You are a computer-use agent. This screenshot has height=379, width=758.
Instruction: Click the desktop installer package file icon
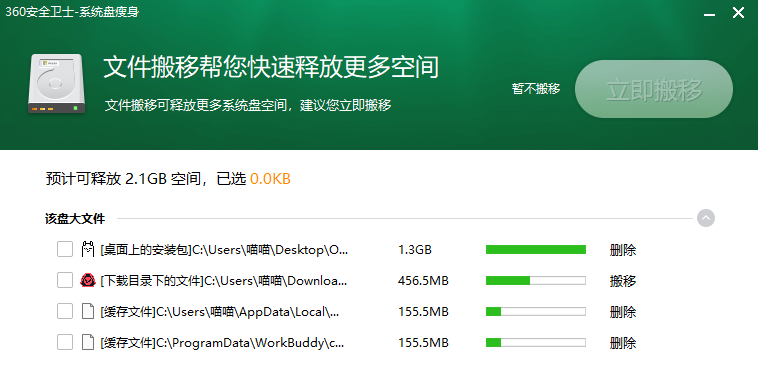point(87,249)
